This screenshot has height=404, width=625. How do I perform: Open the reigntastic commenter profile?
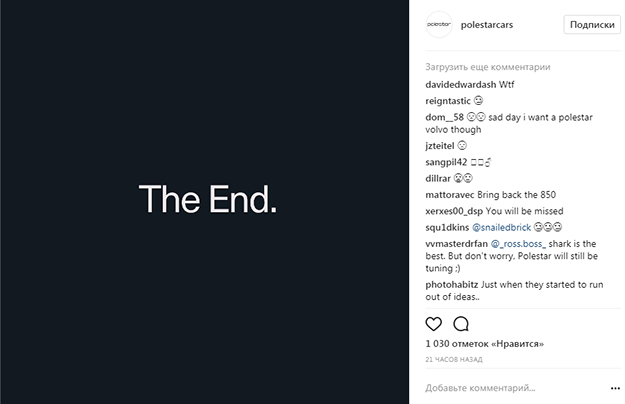[448, 101]
